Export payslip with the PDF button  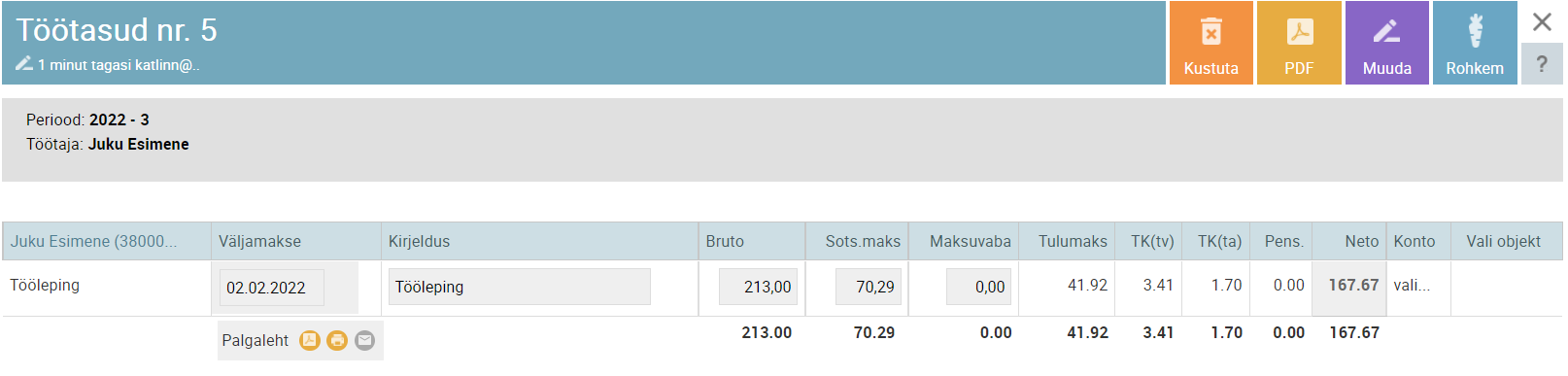point(1299,43)
